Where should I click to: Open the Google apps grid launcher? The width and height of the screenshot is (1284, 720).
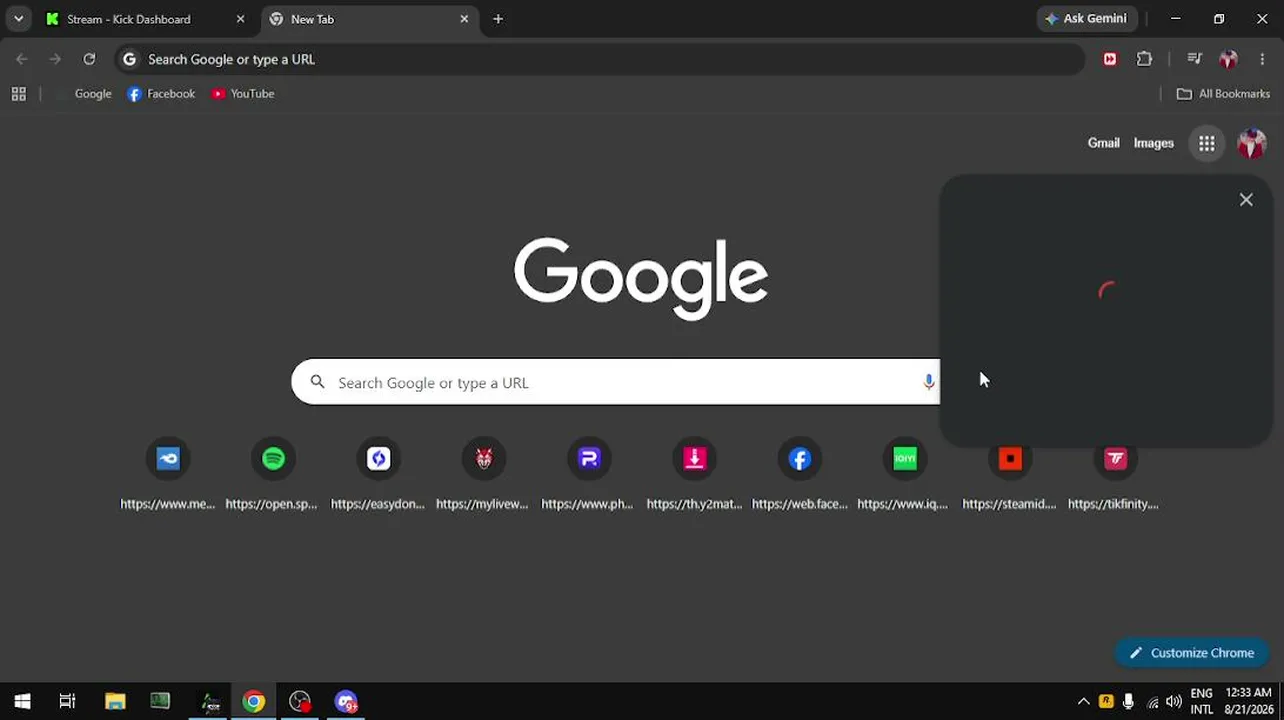(x=1207, y=143)
